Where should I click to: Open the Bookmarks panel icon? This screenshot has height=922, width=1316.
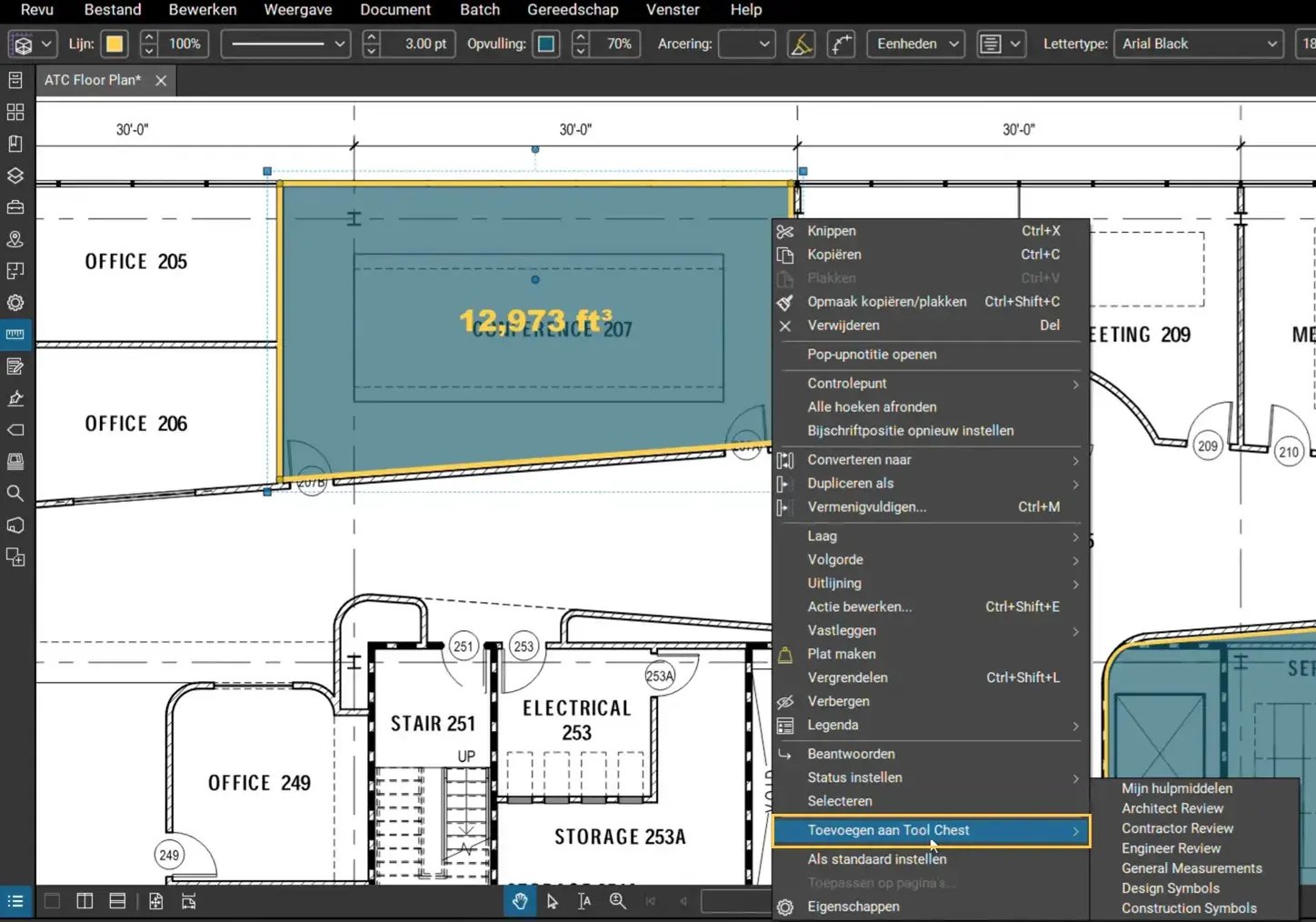pyautogui.click(x=15, y=144)
